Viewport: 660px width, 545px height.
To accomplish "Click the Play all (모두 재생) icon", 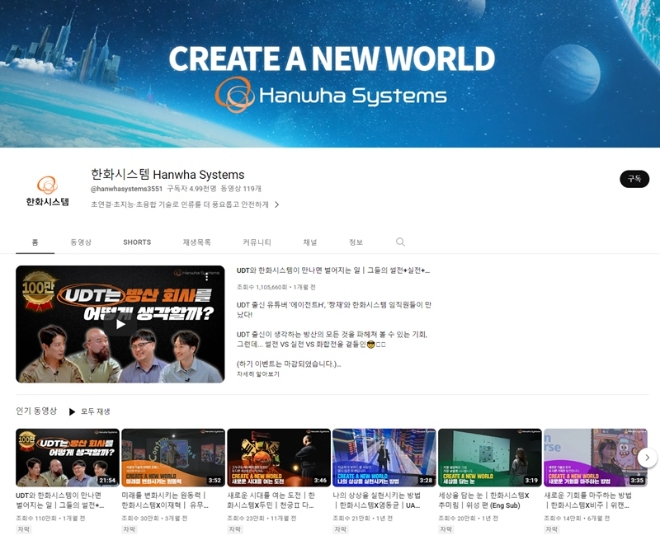I will coord(72,411).
